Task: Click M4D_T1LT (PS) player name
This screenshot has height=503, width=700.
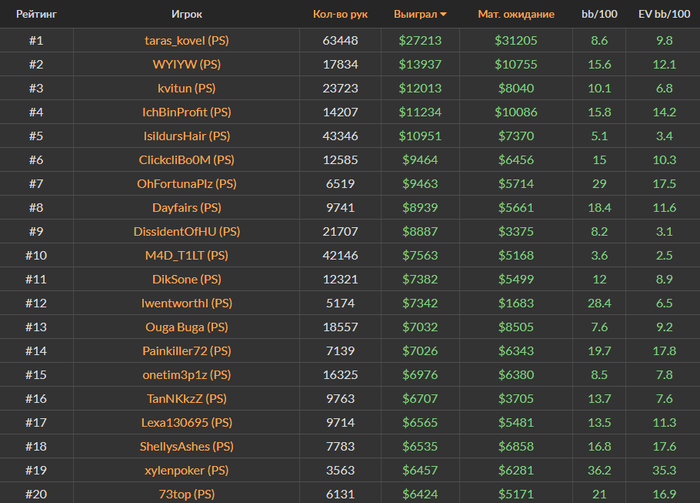Action: point(187,255)
